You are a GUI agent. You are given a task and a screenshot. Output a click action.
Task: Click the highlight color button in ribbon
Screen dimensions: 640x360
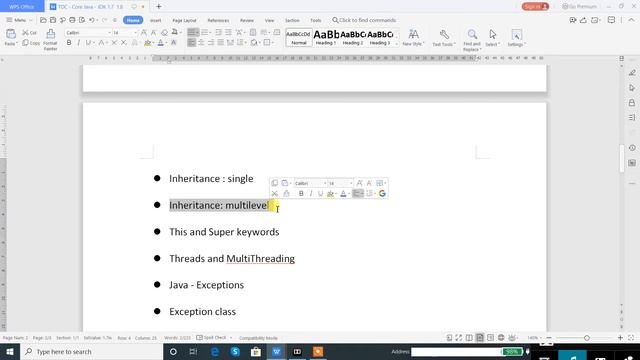click(x=147, y=42)
